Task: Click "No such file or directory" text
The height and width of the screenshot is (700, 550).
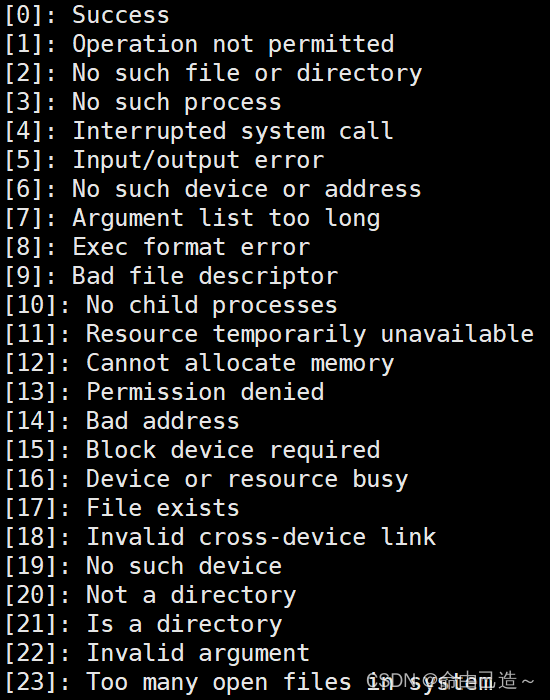Action: (x=247, y=73)
